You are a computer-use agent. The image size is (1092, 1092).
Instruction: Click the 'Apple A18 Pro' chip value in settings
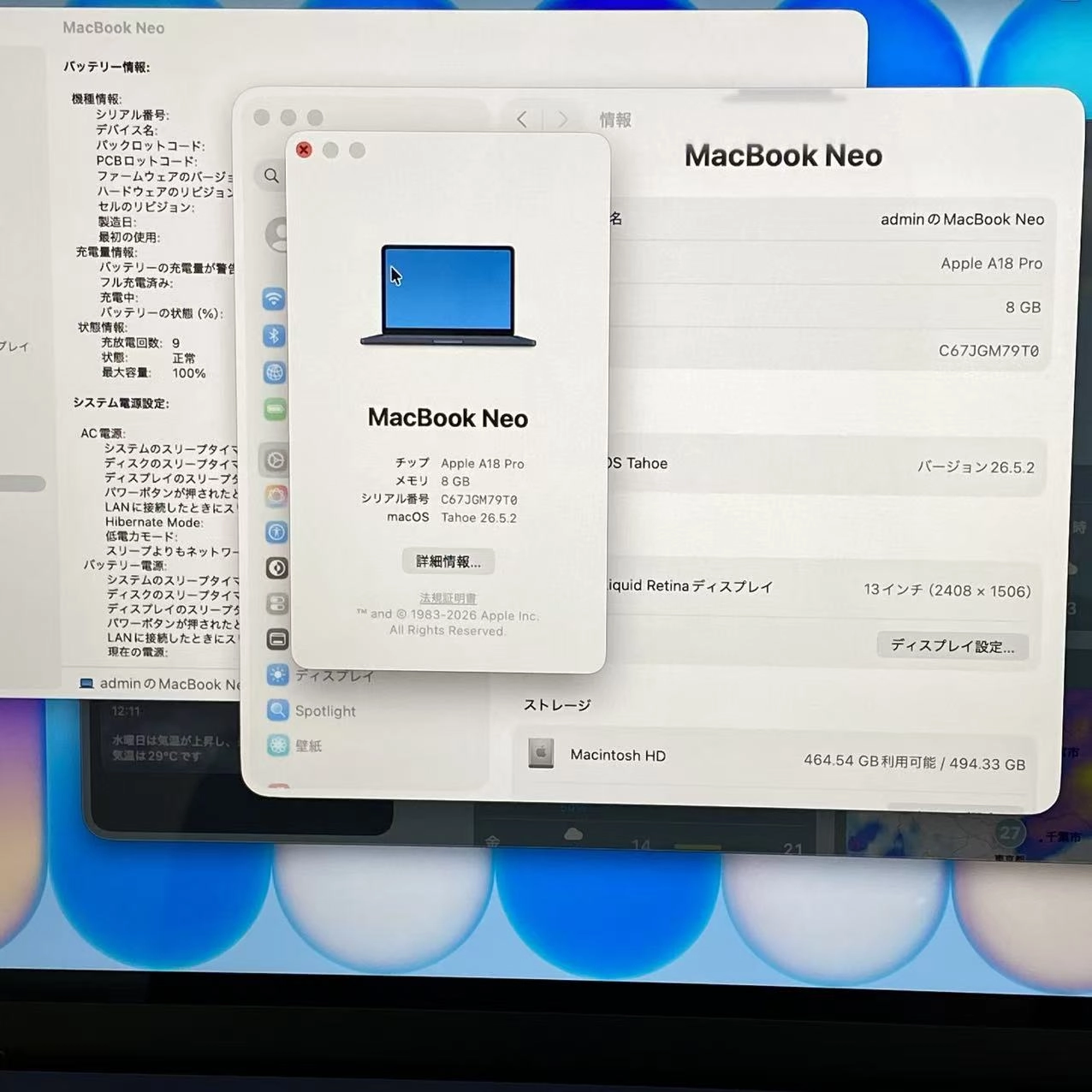click(992, 264)
